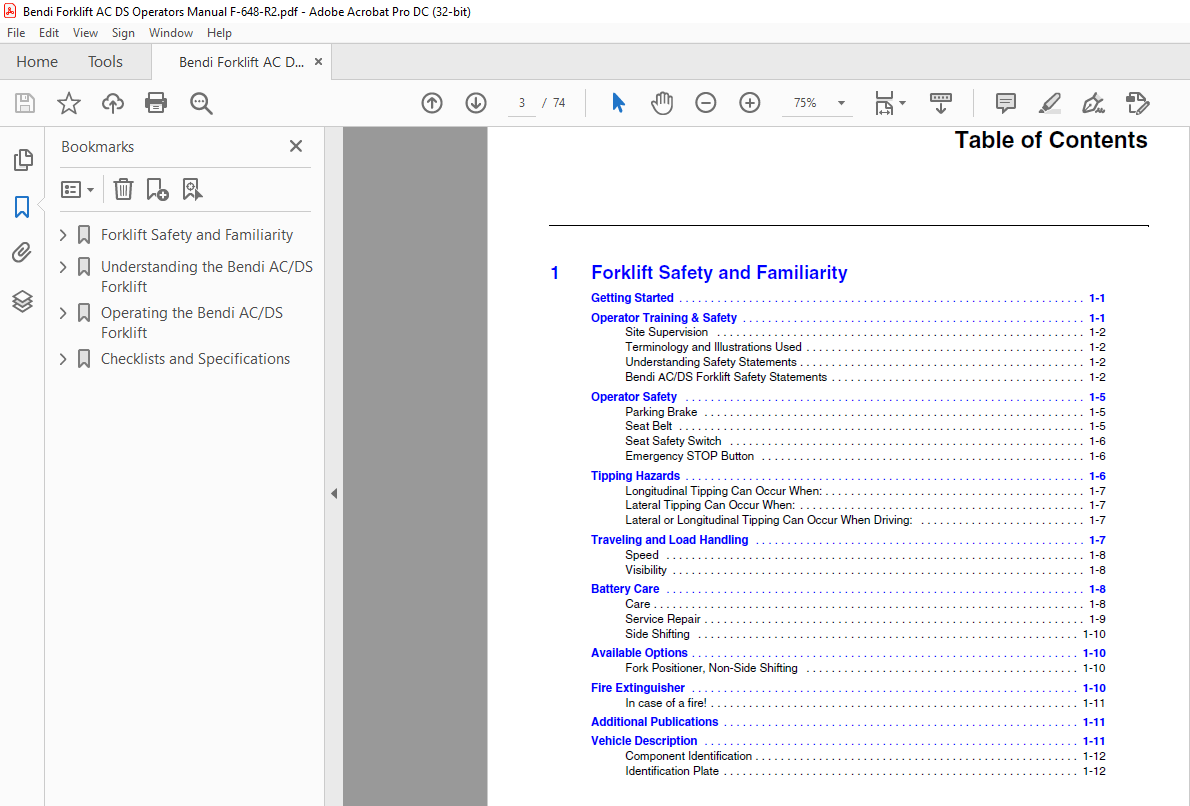
Task: Follow Operator Training & Safety link
Action: [663, 318]
